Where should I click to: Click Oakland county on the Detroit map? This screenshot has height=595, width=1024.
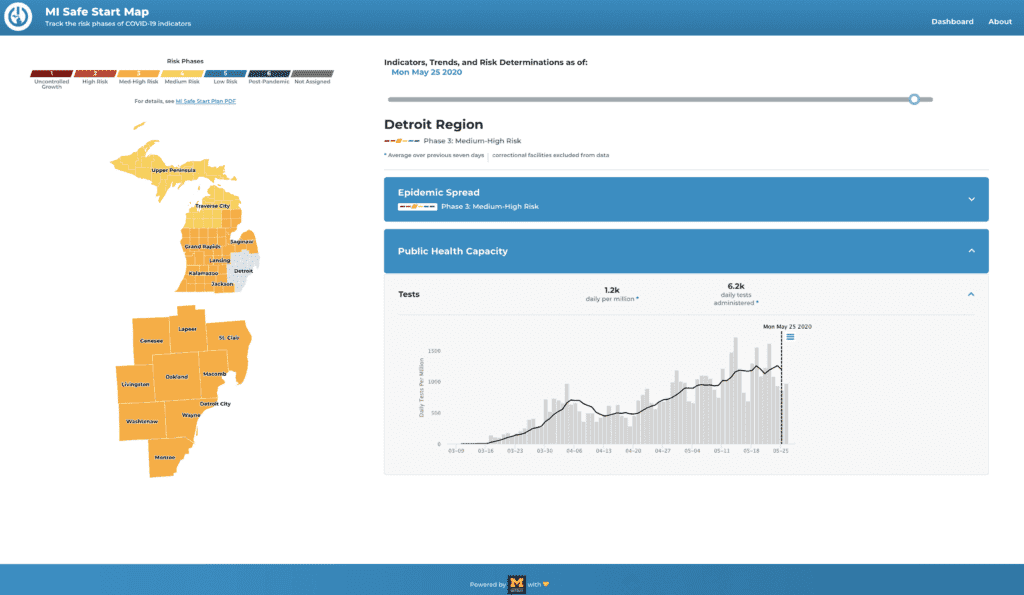coord(176,376)
